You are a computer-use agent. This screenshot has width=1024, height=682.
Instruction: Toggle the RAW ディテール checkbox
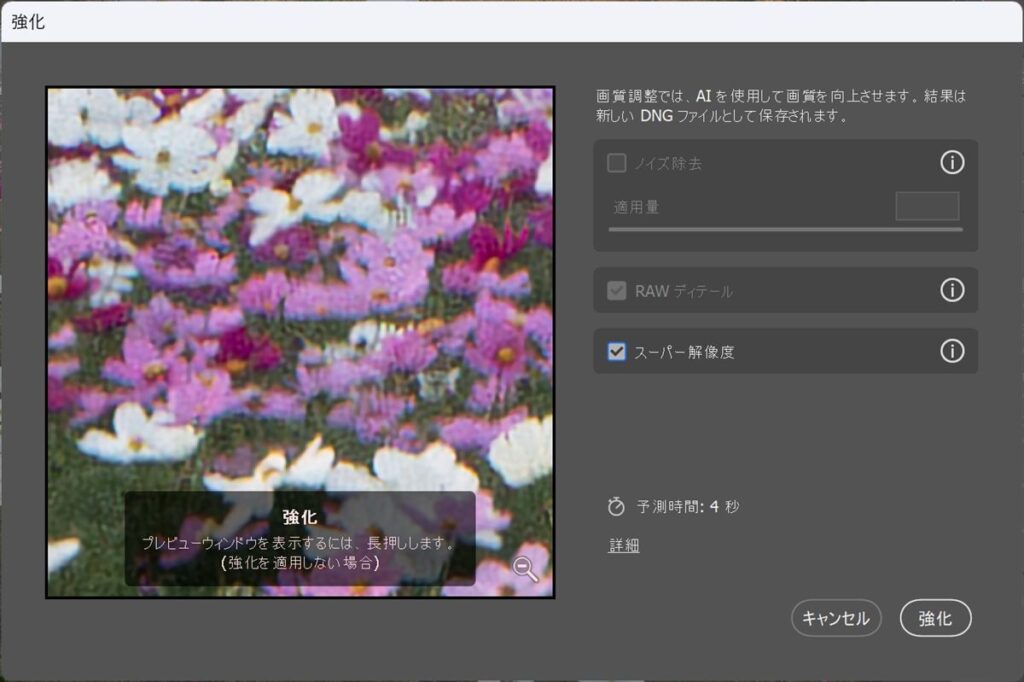click(616, 290)
